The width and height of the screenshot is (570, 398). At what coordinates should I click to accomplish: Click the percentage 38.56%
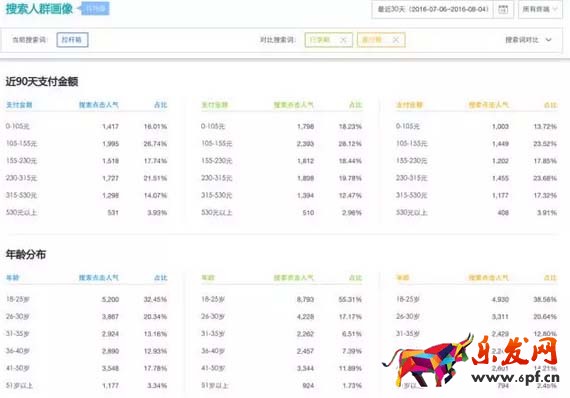click(545, 299)
